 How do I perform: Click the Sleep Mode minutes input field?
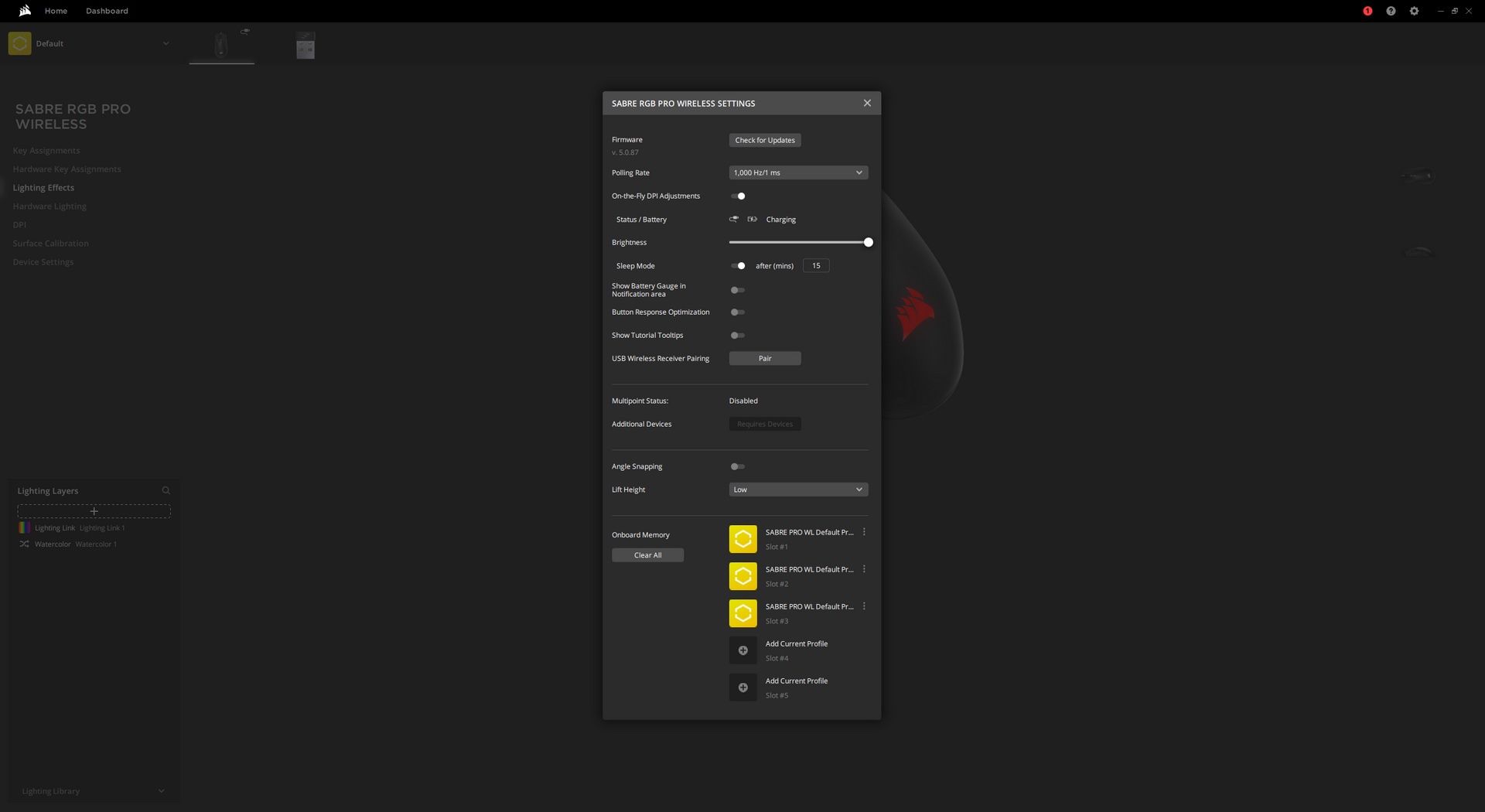pyautogui.click(x=816, y=265)
